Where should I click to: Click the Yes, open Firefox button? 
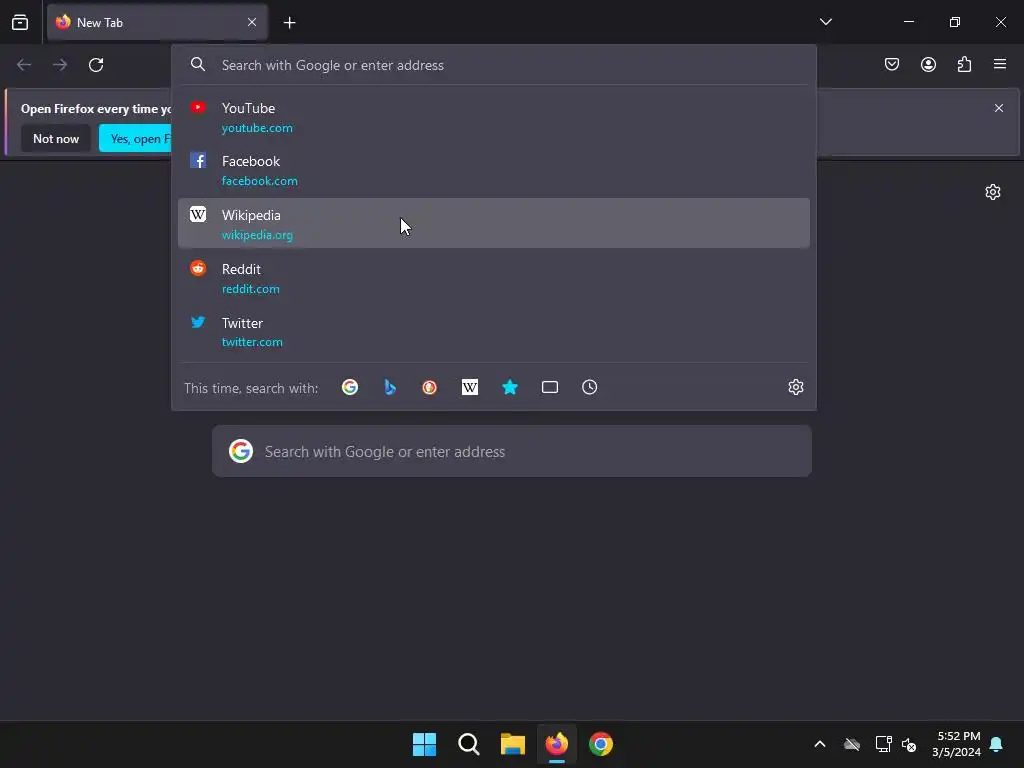click(x=135, y=138)
